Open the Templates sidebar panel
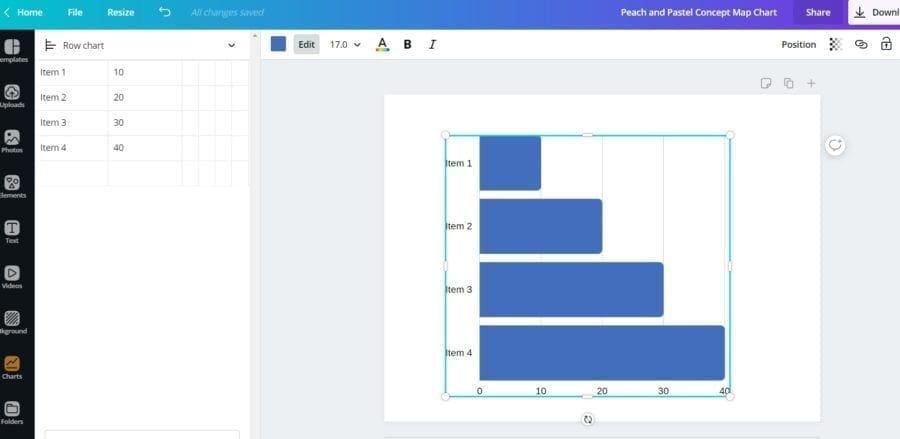 [x=12, y=51]
